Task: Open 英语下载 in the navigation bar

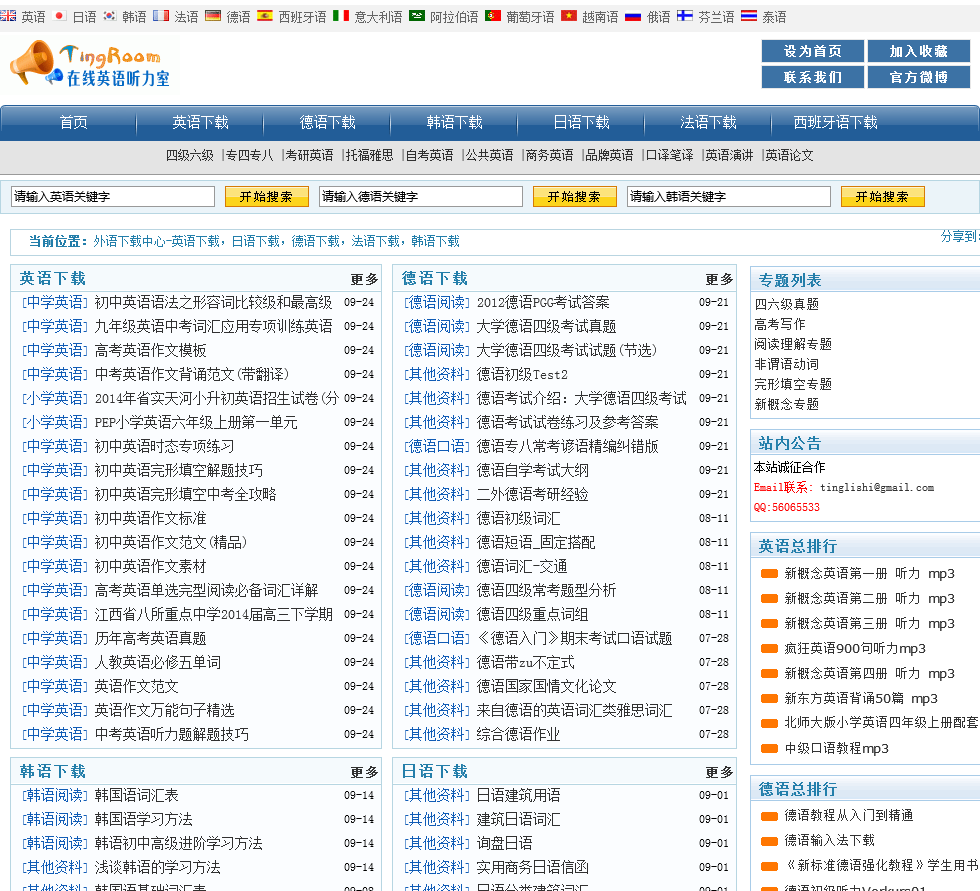Action: [x=201, y=122]
